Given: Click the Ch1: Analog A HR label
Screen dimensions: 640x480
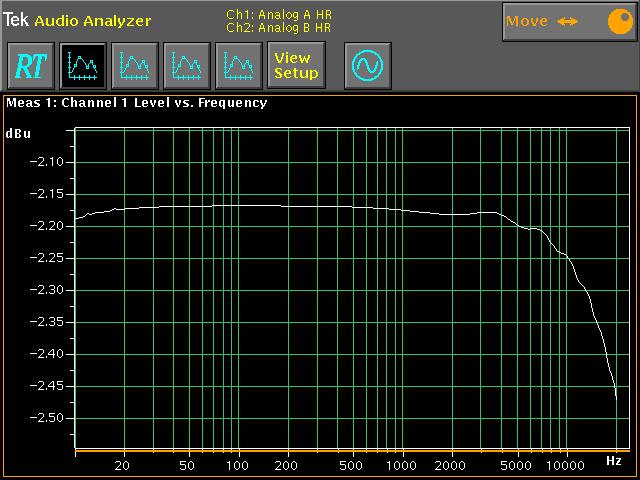Looking at the screenshot, I should pos(278,16).
